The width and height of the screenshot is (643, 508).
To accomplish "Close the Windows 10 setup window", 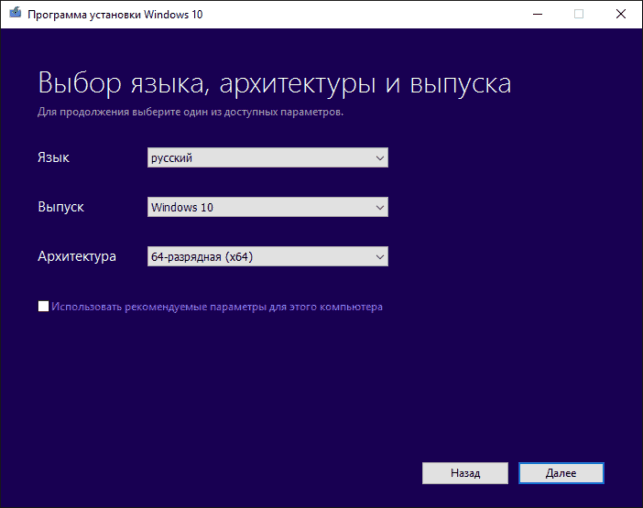I will [621, 14].
